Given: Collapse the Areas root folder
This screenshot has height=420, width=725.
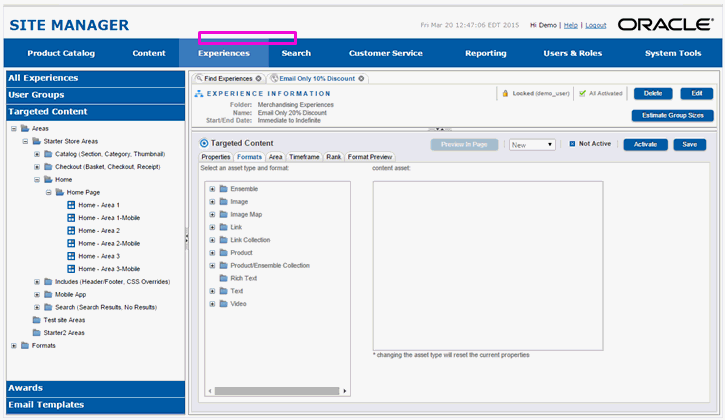Looking at the screenshot, I should (14, 129).
